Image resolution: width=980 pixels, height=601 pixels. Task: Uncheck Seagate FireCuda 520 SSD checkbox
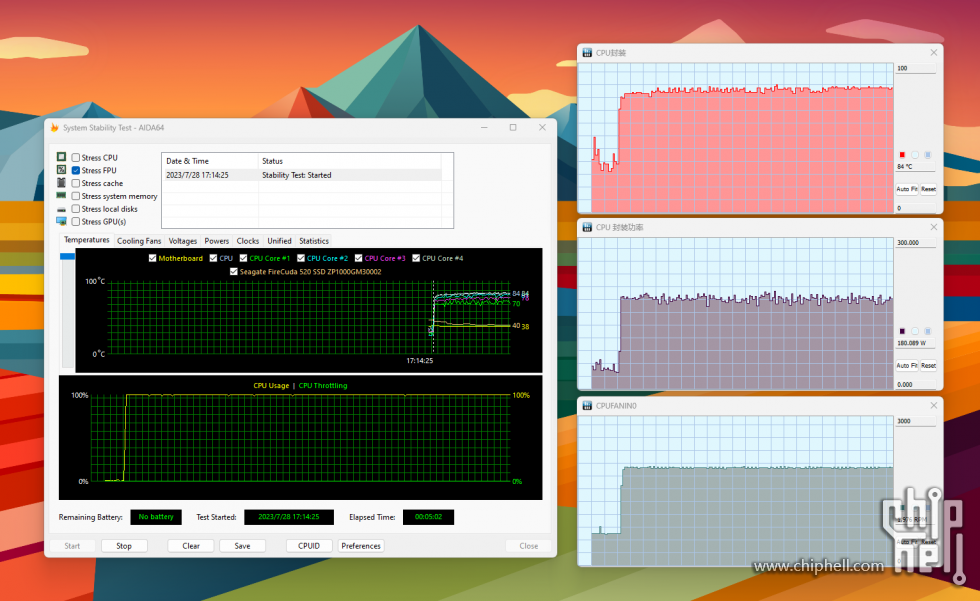pos(233,272)
